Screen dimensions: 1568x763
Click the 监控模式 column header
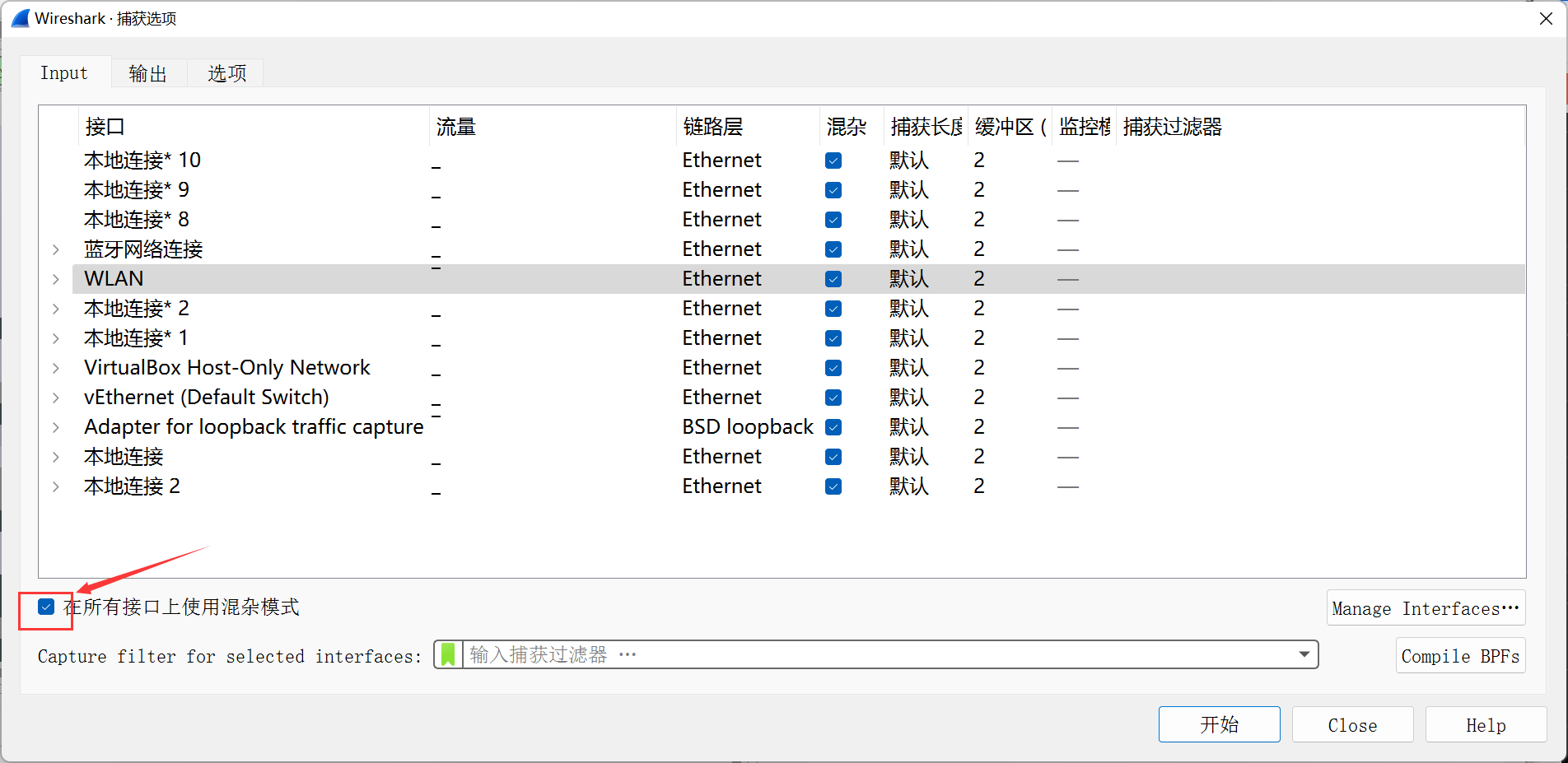(x=1084, y=127)
